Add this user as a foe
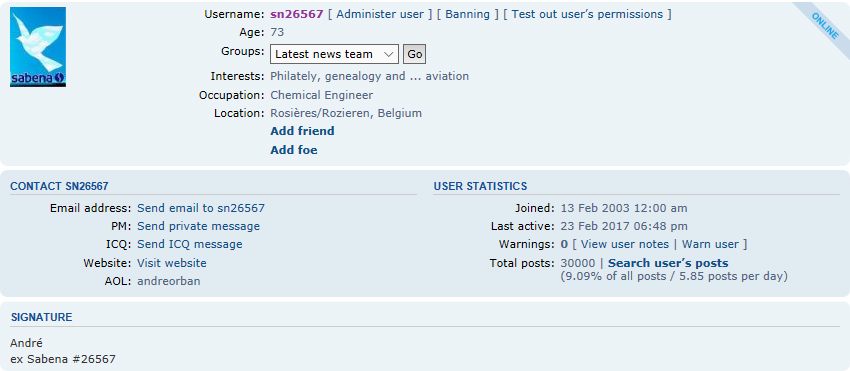The image size is (850, 371). (x=294, y=150)
